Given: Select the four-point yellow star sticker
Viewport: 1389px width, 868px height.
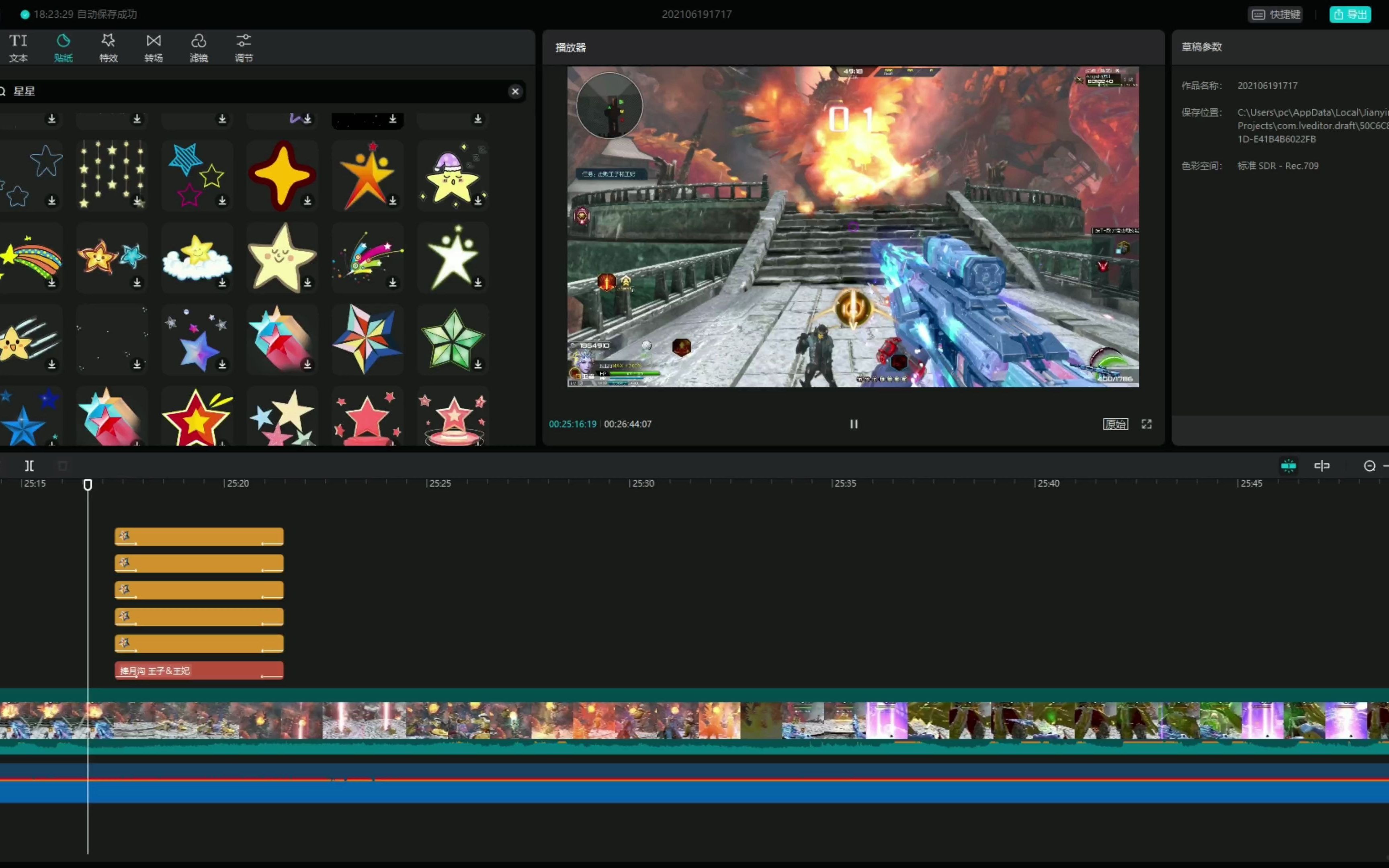Looking at the screenshot, I should [282, 175].
